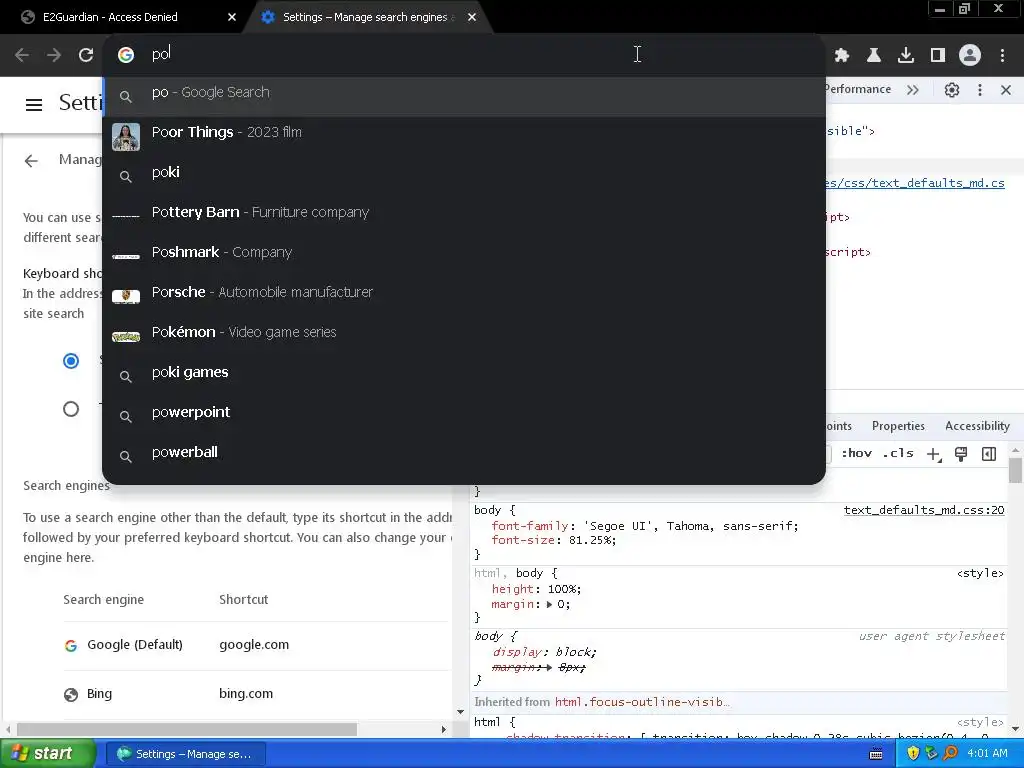The height and width of the screenshot is (768, 1024).
Task: Go back from Manage search engines
Action: (x=31, y=161)
